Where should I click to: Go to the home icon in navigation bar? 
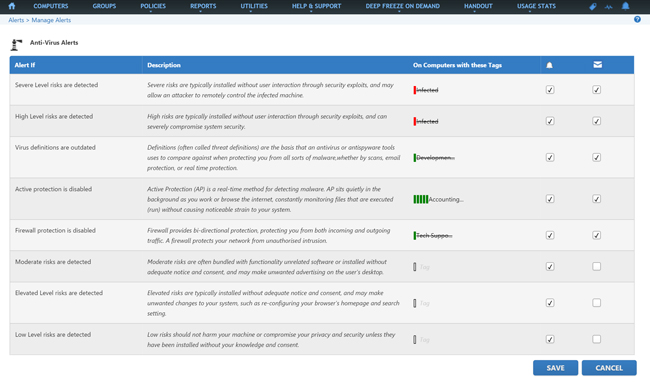(x=12, y=6)
